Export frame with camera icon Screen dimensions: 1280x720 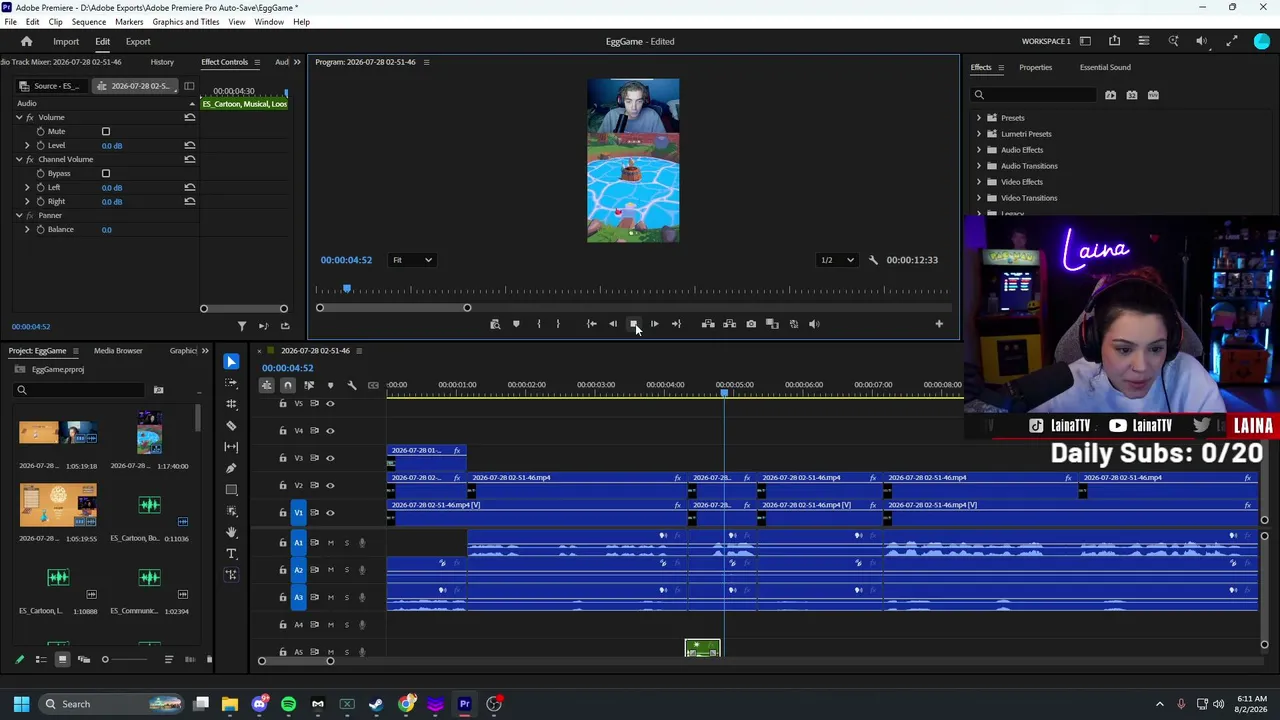tap(751, 324)
